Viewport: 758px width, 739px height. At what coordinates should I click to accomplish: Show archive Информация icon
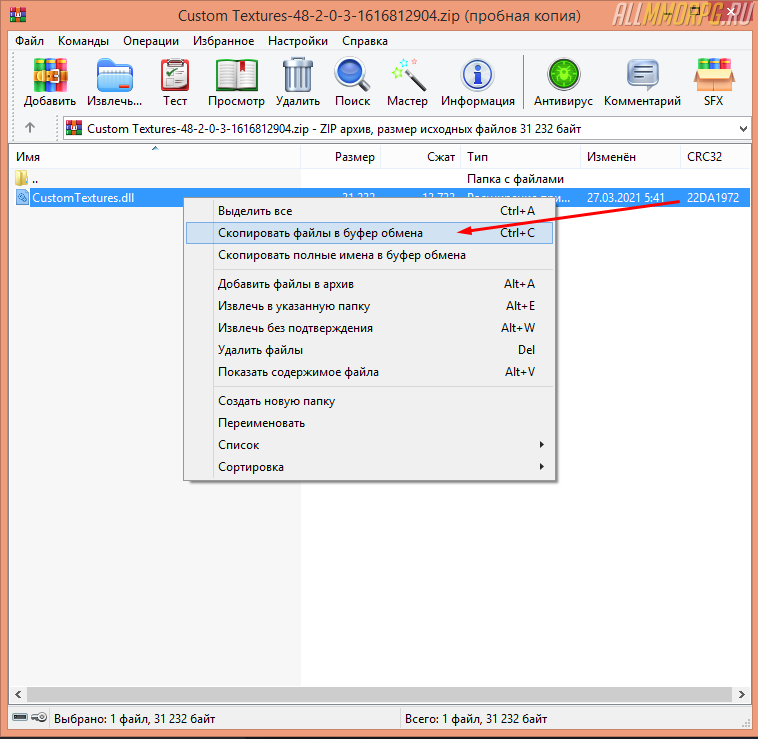click(478, 75)
